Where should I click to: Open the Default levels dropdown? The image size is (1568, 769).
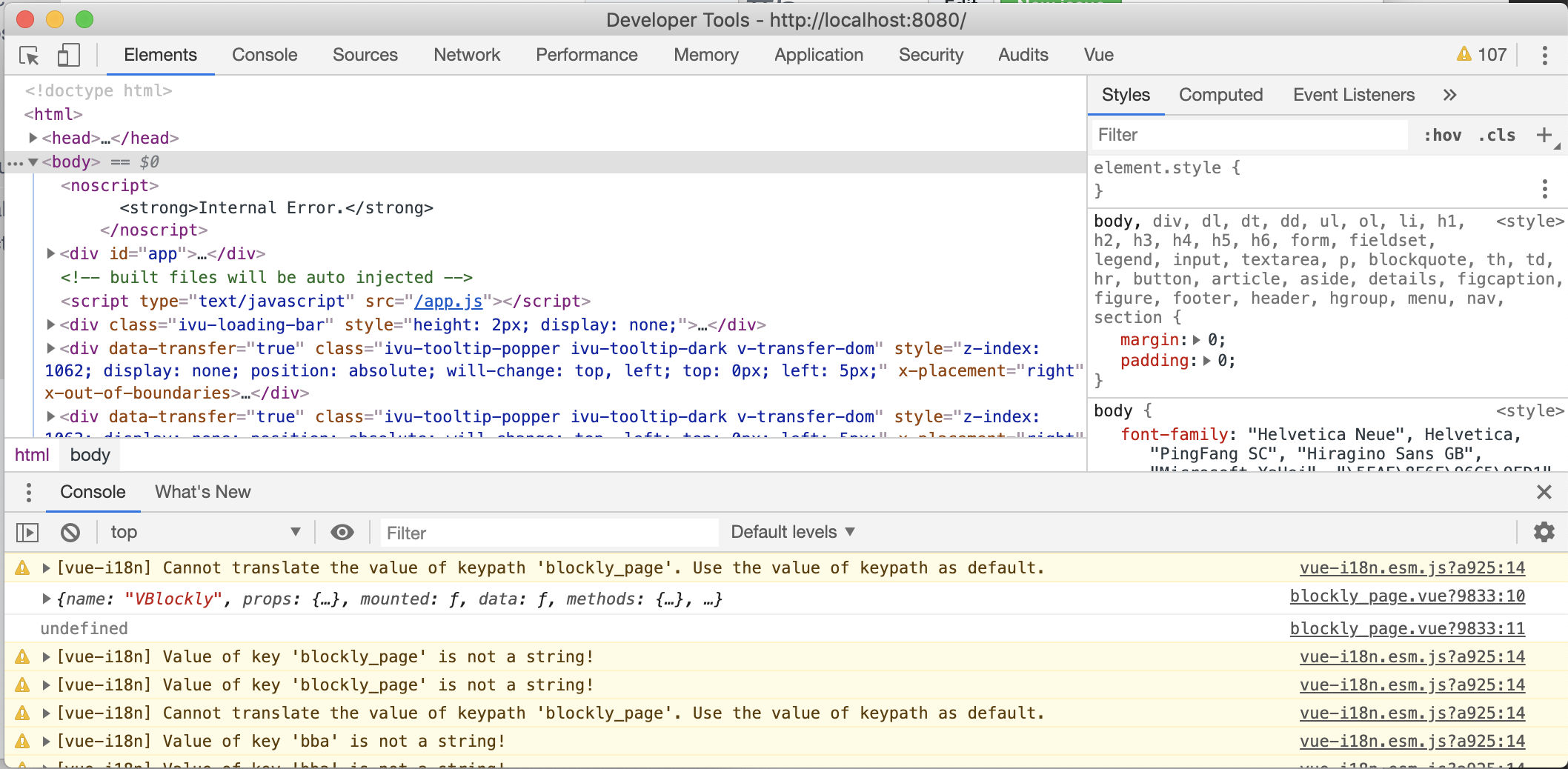point(791,532)
